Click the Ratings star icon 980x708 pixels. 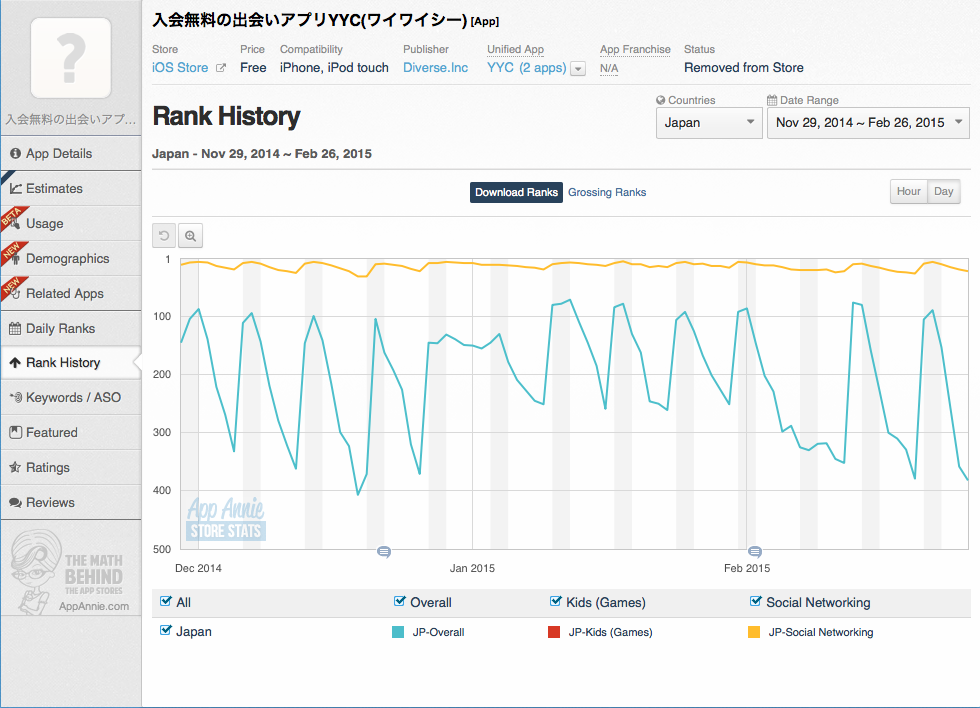[x=15, y=467]
